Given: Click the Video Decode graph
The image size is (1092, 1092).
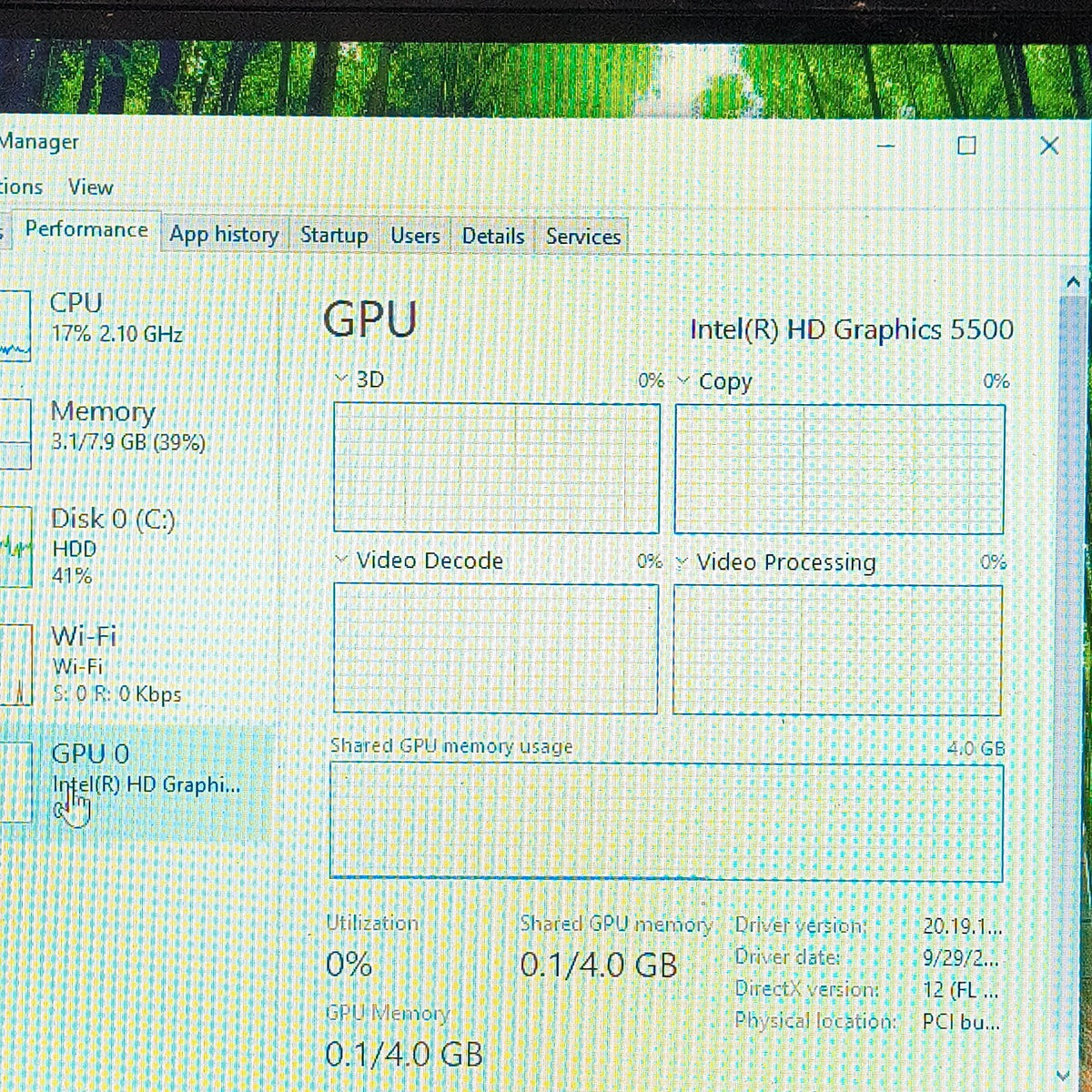Looking at the screenshot, I should [x=495, y=648].
